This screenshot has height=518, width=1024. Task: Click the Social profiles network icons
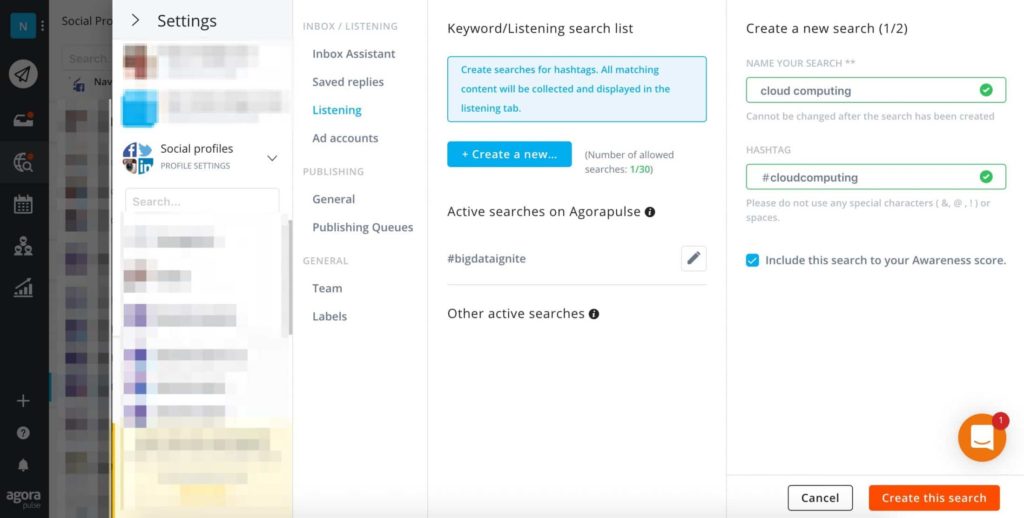tap(138, 157)
